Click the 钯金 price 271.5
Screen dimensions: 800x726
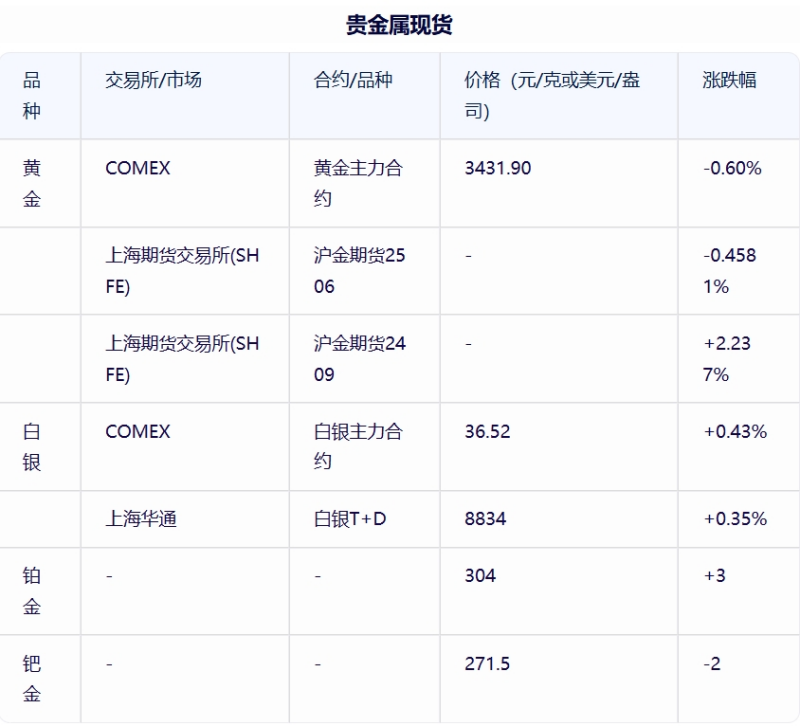[487, 664]
